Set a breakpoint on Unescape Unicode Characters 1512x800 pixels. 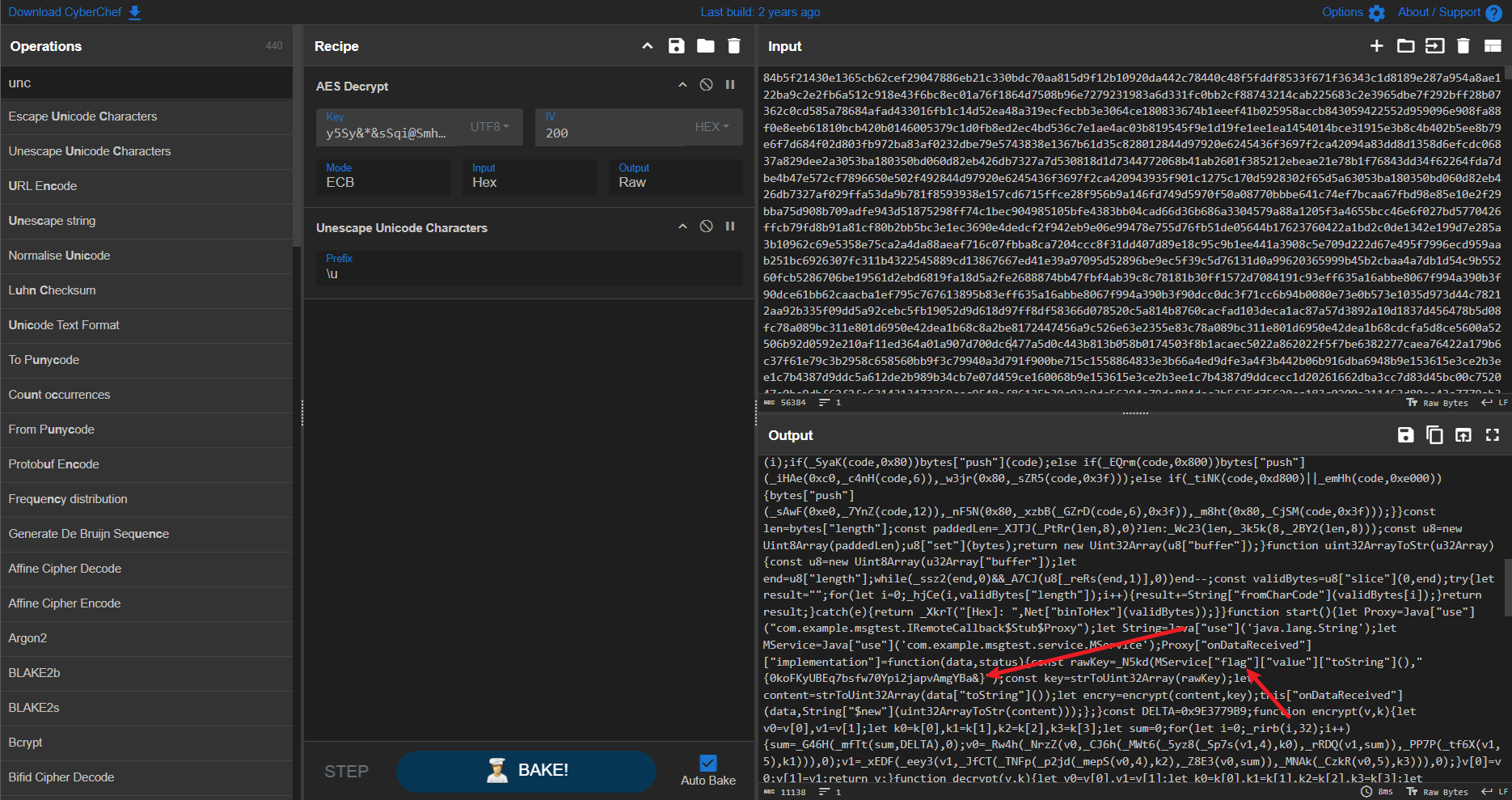pyautogui.click(x=730, y=226)
